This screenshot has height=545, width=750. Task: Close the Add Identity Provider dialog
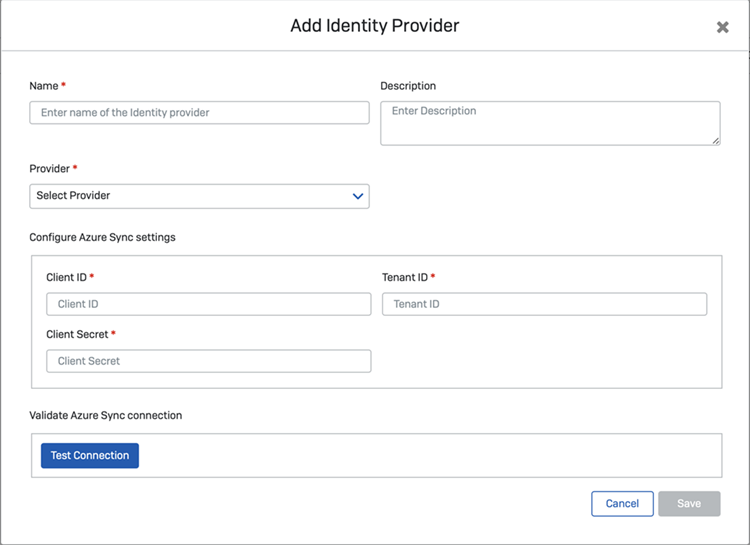click(722, 27)
